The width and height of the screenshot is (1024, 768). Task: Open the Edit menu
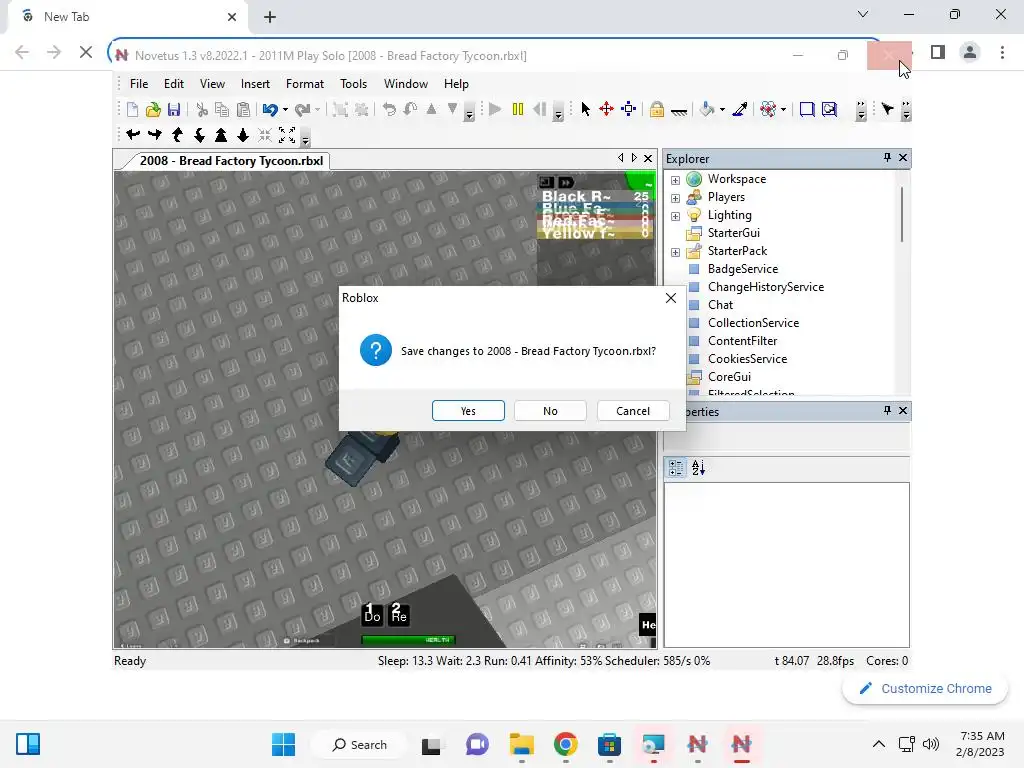[174, 84]
